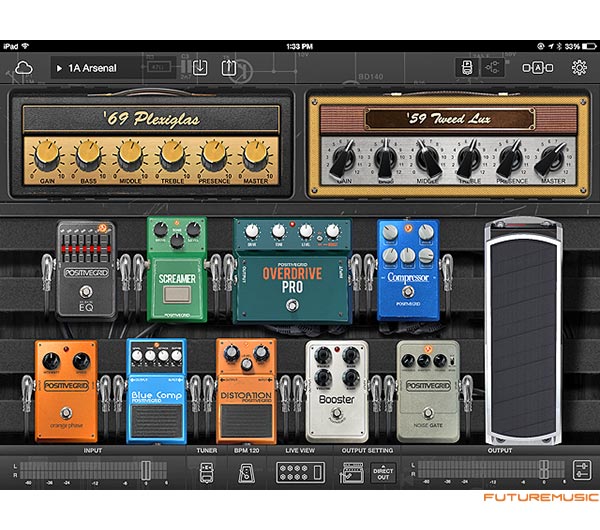600x530 pixels.
Task: Select the '69 Plexiglas amp nameplate
Action: pyautogui.click(x=151, y=119)
